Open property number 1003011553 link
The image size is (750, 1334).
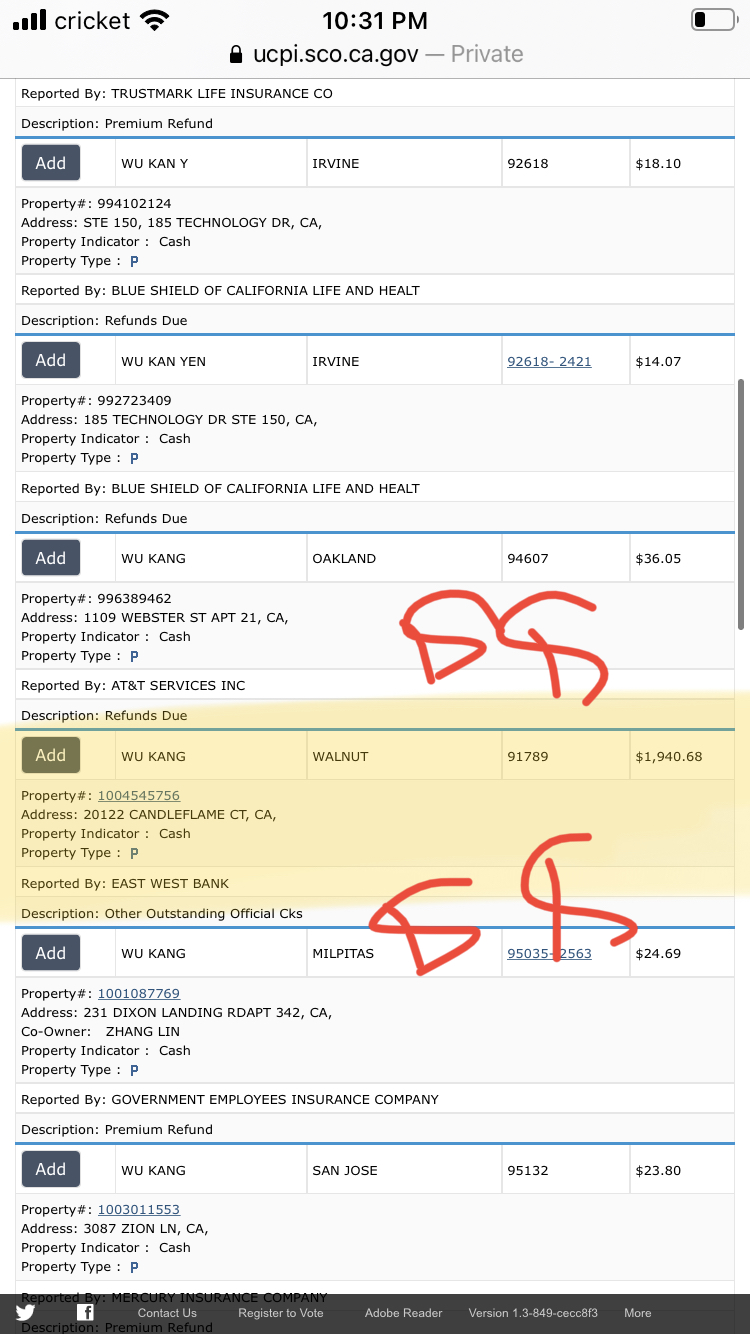click(x=139, y=1209)
